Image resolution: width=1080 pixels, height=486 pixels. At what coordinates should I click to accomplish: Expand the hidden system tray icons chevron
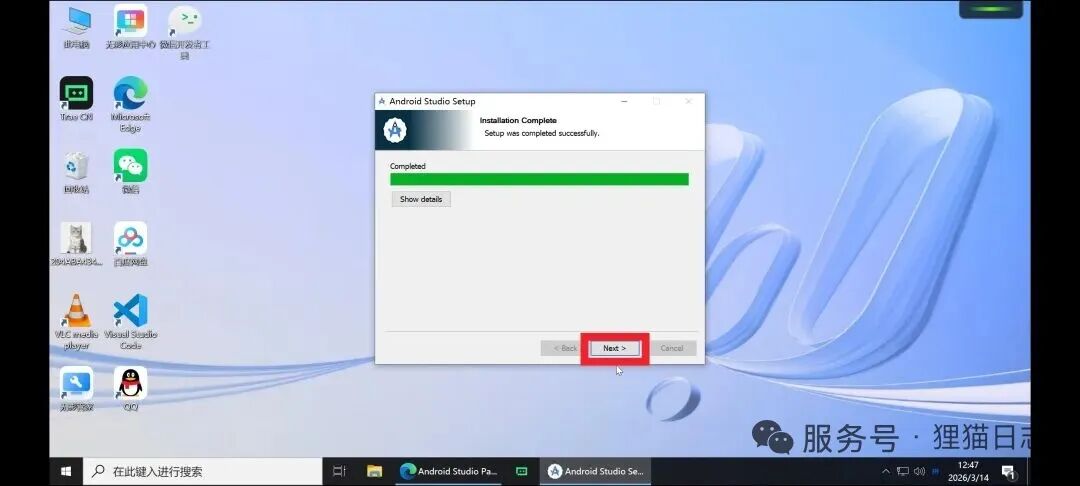coord(886,472)
